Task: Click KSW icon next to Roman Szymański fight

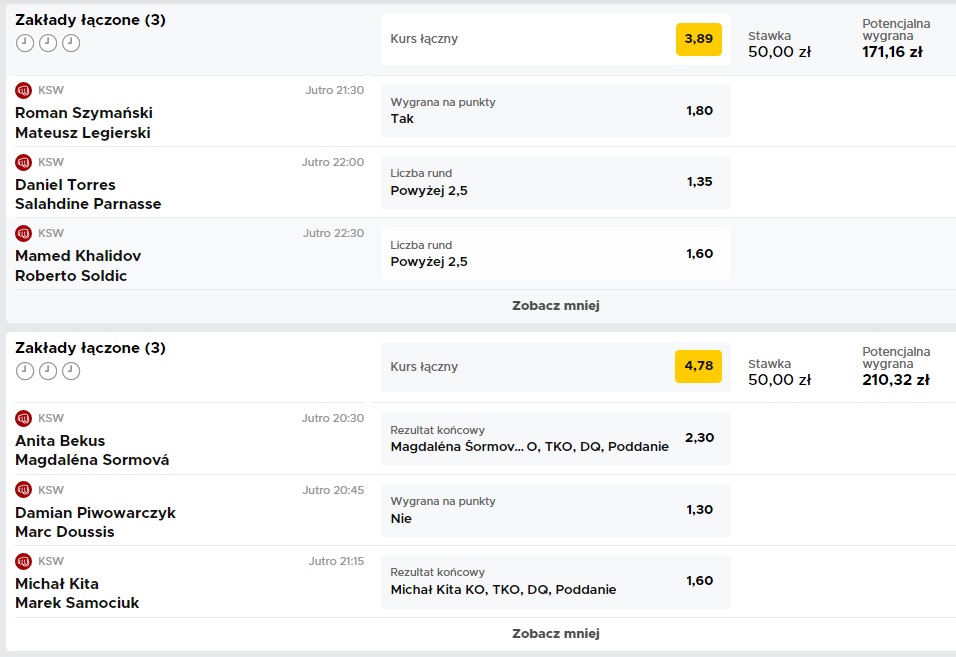Action: (x=23, y=90)
